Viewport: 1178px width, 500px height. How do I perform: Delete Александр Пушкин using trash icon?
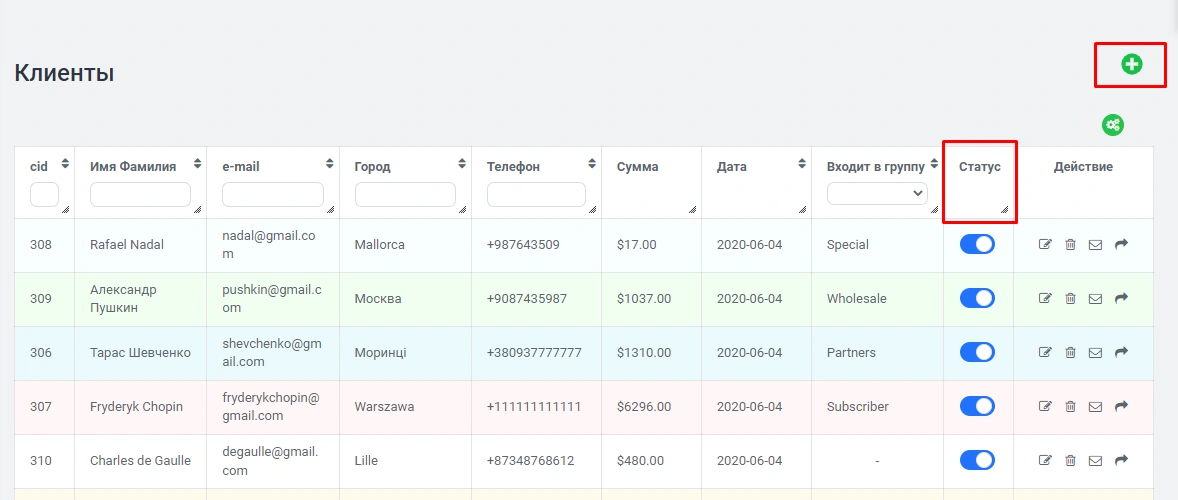(1070, 299)
